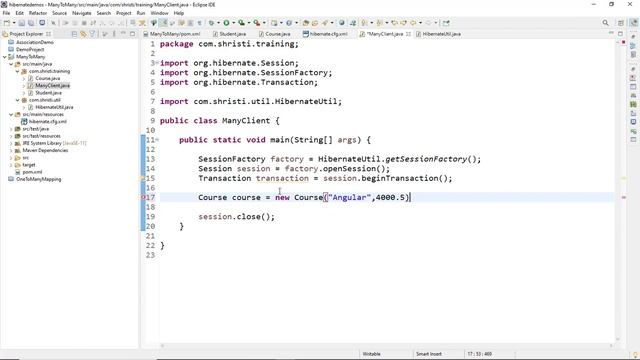Click the toolbar Search magnifier icon

605,23
